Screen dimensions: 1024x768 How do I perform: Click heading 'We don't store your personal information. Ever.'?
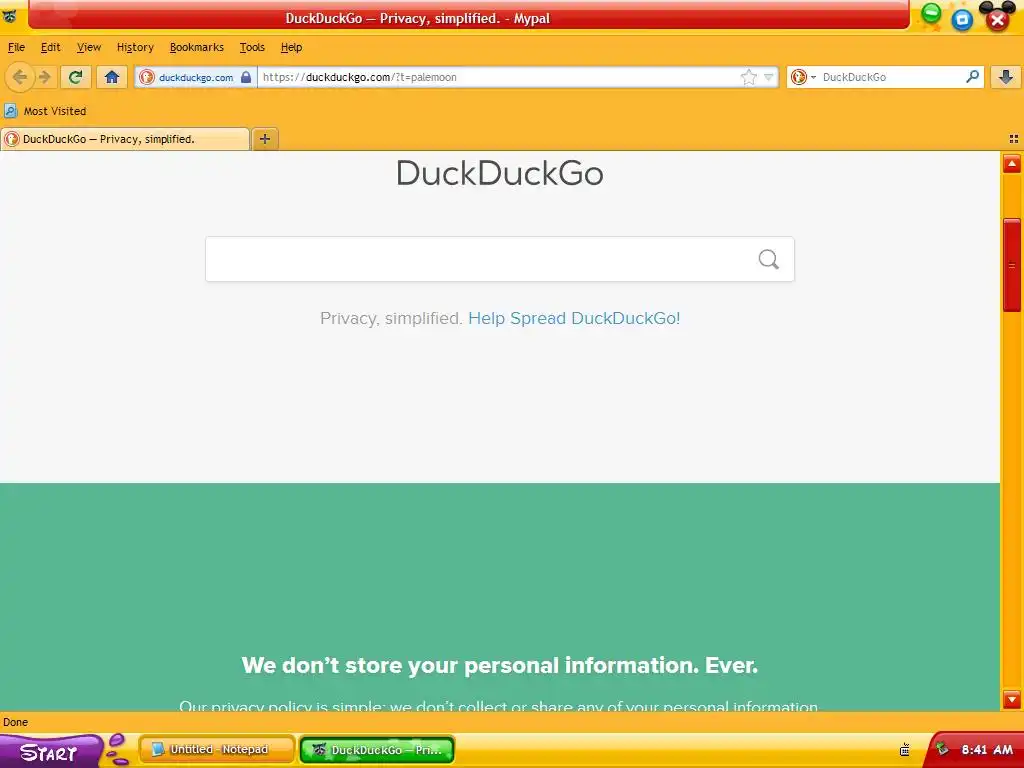pyautogui.click(x=500, y=665)
